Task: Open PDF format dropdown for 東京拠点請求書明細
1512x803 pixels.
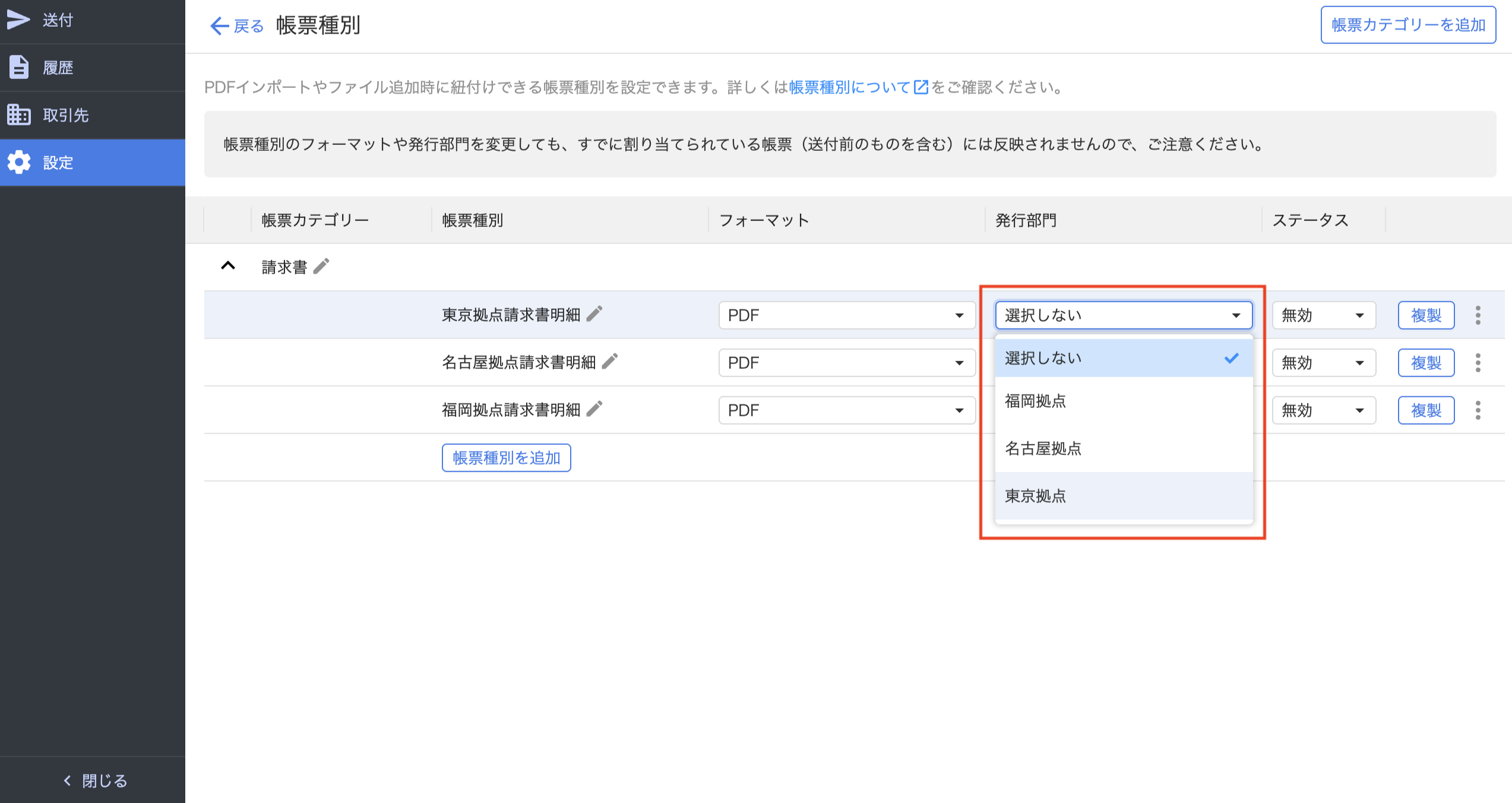Action: pos(846,315)
